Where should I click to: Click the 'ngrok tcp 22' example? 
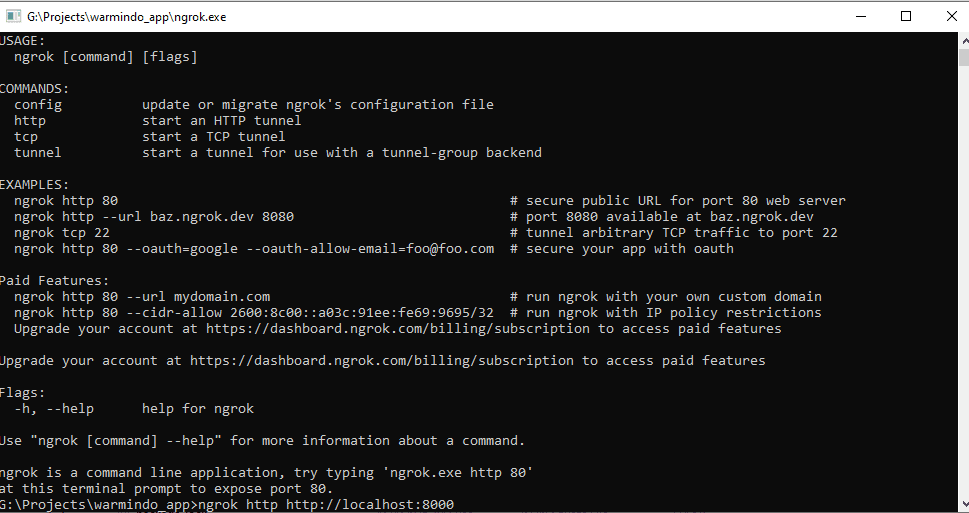pyautogui.click(x=62, y=233)
